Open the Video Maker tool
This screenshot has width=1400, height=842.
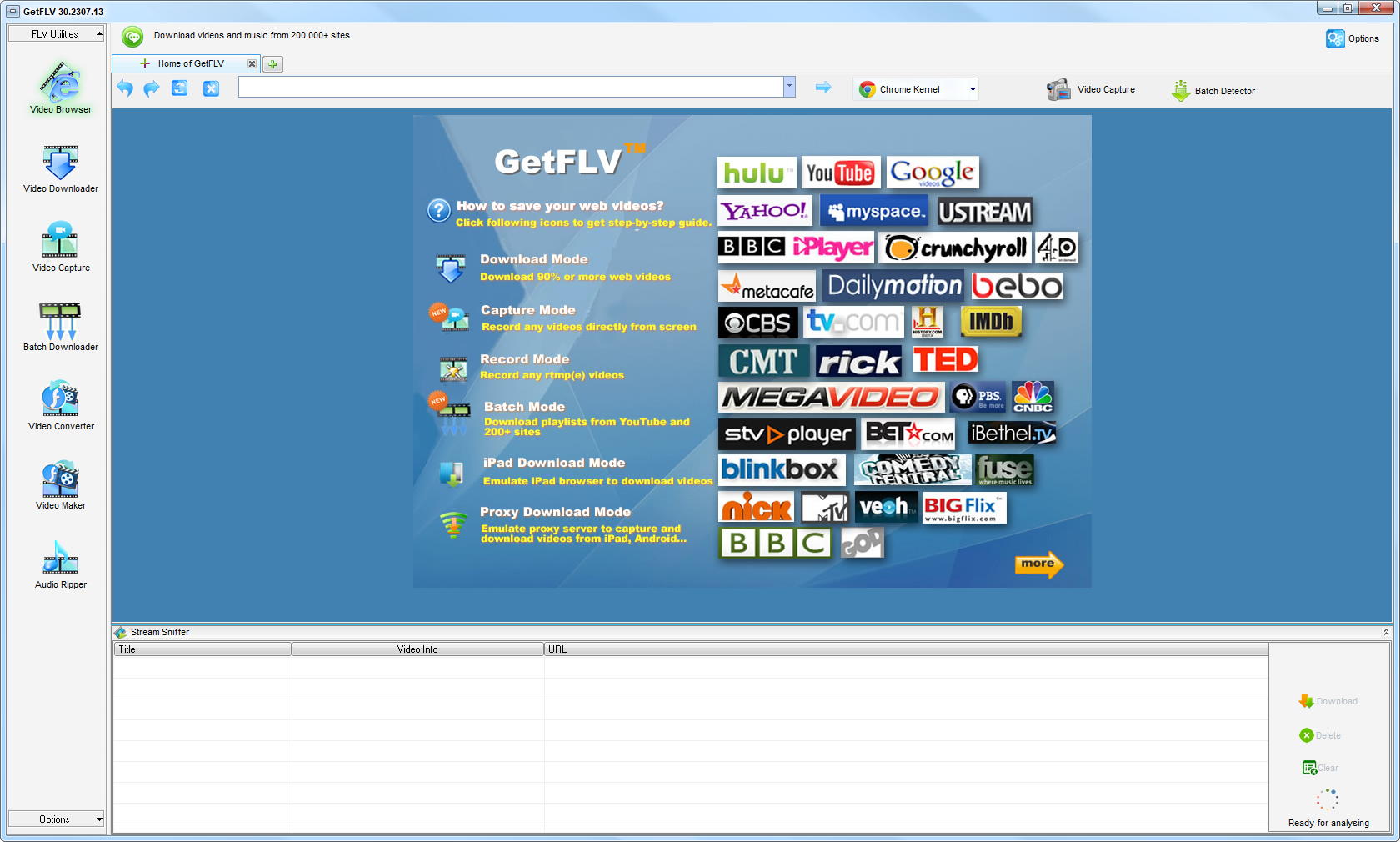coord(60,484)
